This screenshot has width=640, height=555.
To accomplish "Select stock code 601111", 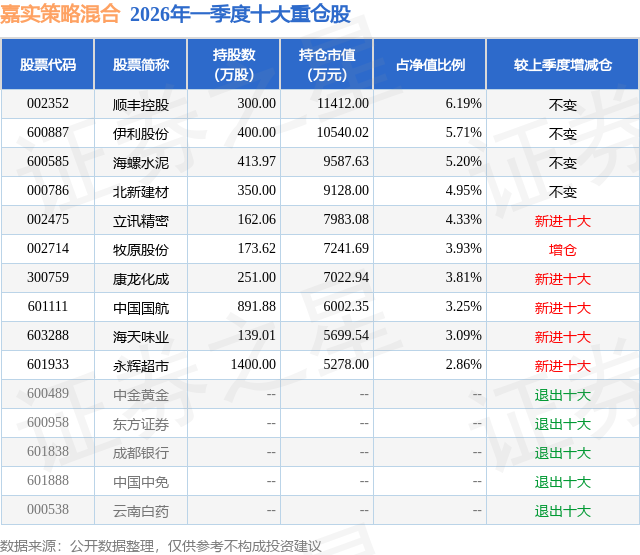I will point(48,306).
